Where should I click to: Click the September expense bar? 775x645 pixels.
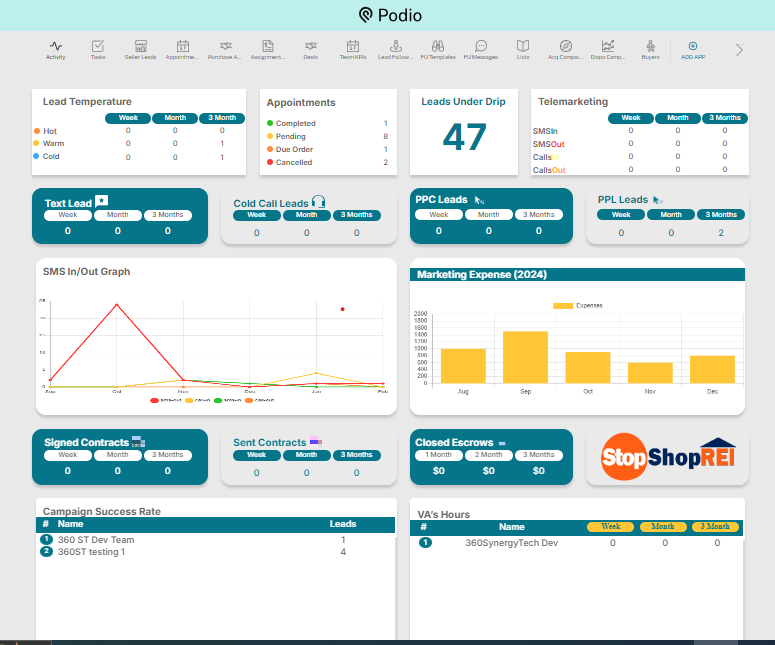pyautogui.click(x=525, y=357)
